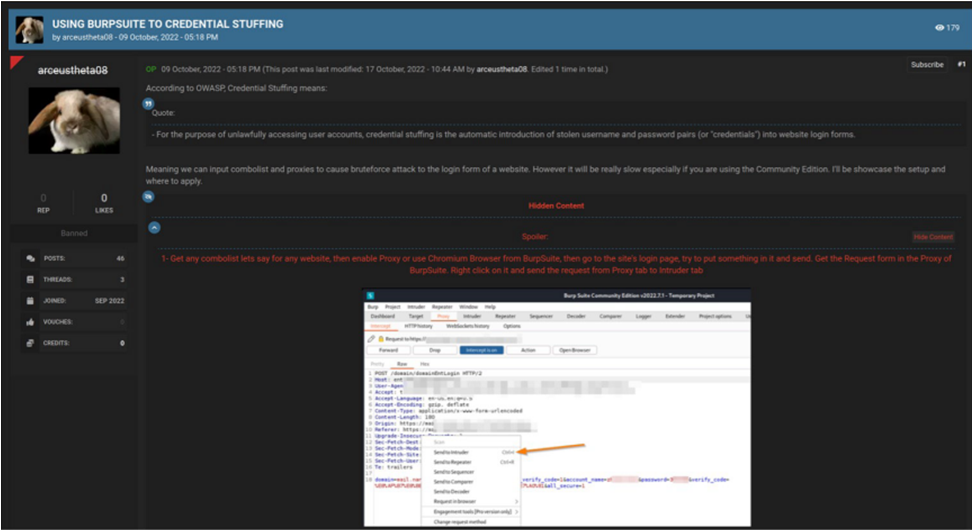Click the green OP badge on the post
This screenshot has height=530, width=972.
pos(151,69)
